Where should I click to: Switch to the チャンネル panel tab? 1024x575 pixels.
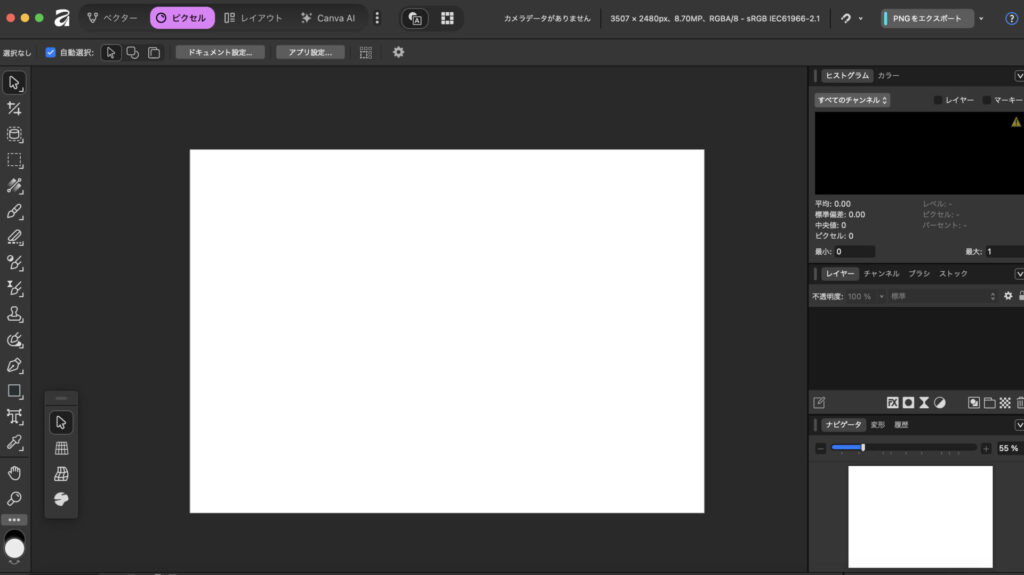click(881, 273)
